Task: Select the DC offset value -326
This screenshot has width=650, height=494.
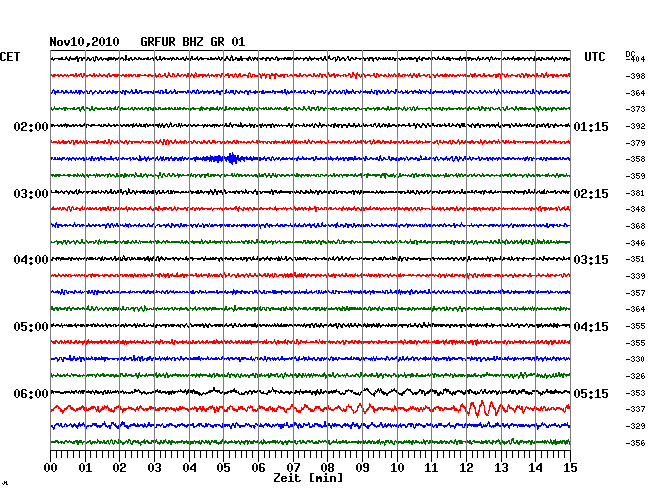Action: coord(635,376)
